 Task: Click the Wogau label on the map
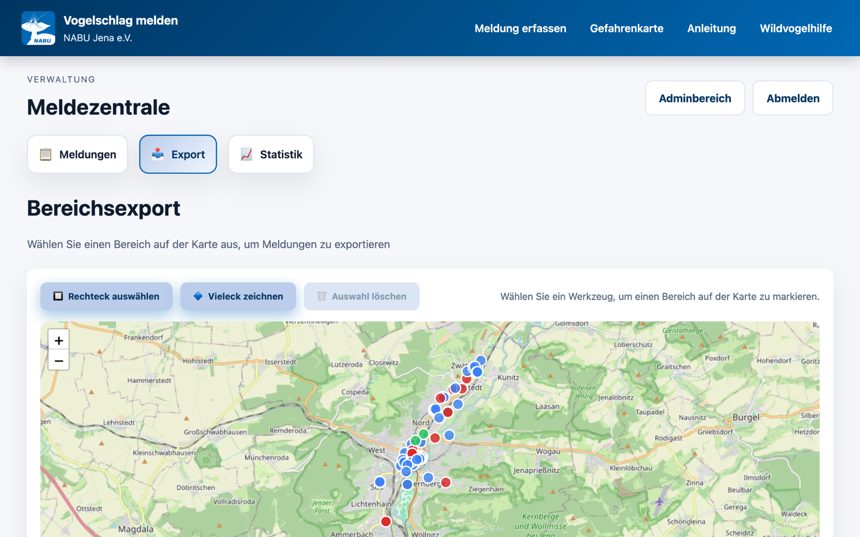[548, 451]
